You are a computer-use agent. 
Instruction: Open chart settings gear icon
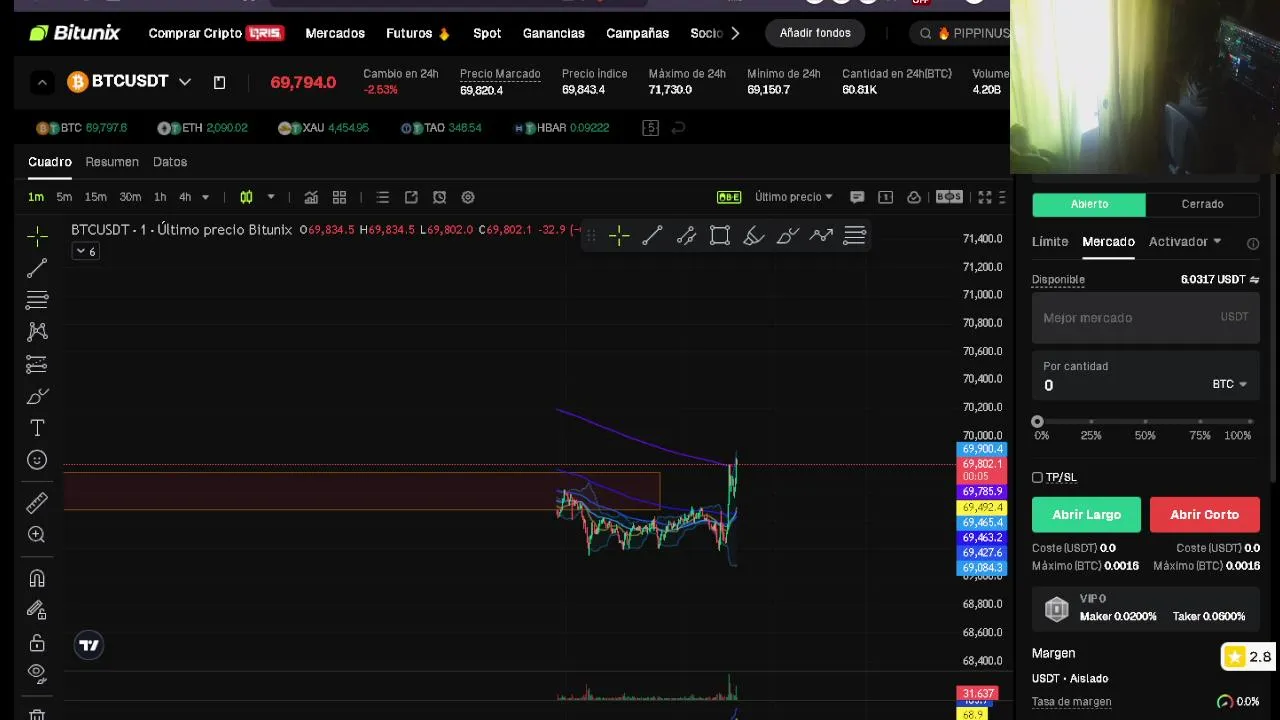[468, 197]
